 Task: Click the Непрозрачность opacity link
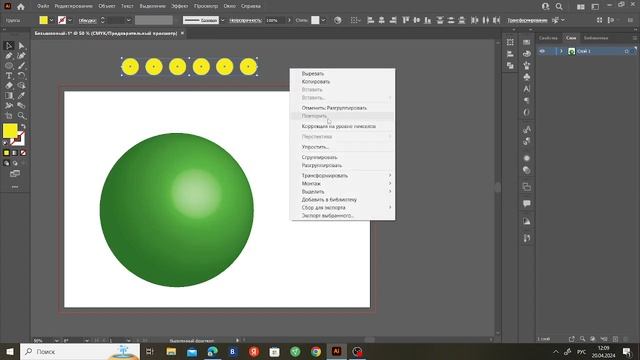click(x=245, y=20)
